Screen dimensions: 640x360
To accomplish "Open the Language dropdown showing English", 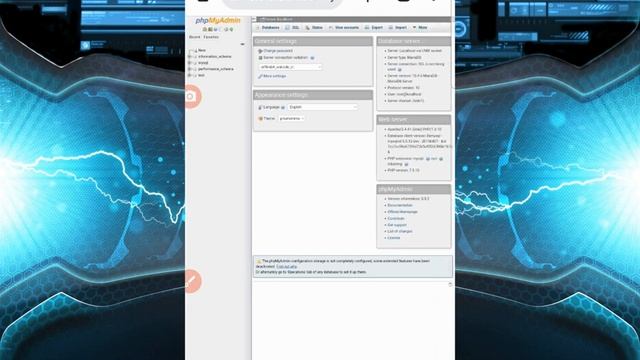I will click(322, 107).
